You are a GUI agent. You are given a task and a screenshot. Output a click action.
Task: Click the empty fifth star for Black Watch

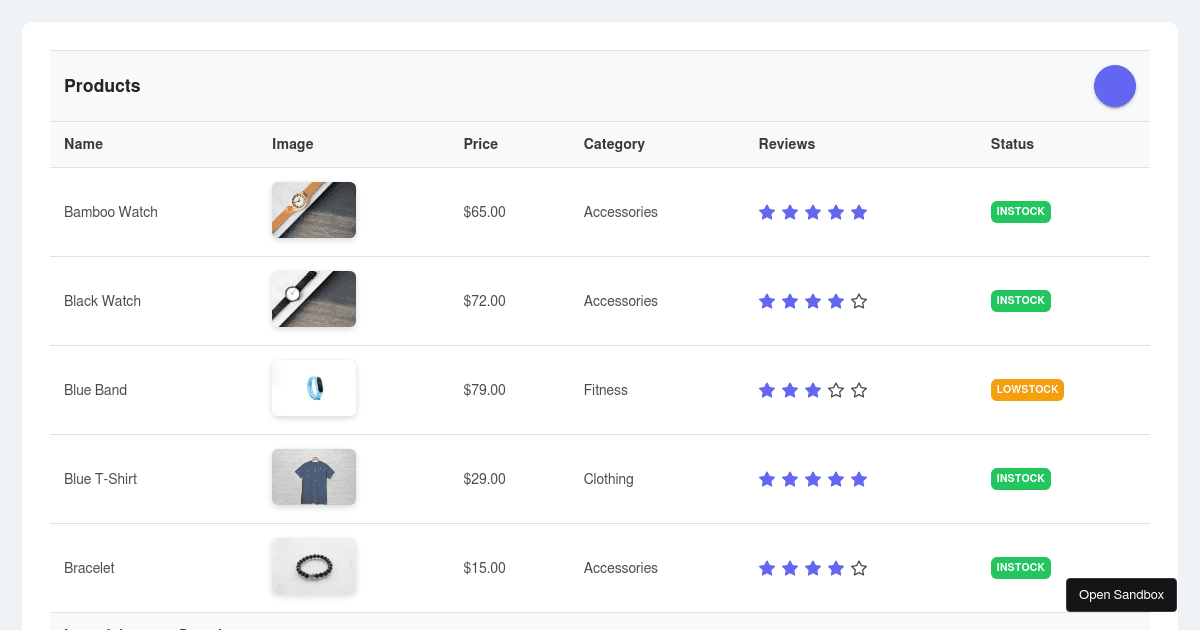(859, 301)
